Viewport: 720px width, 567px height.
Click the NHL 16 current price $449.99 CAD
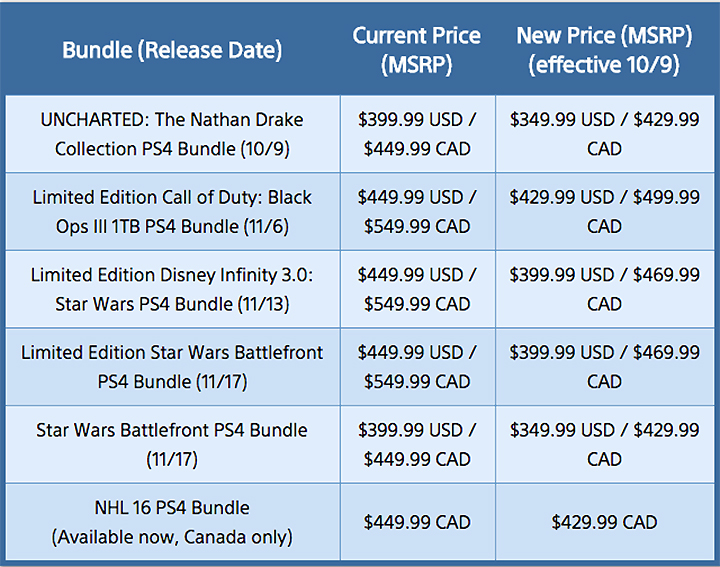417,522
